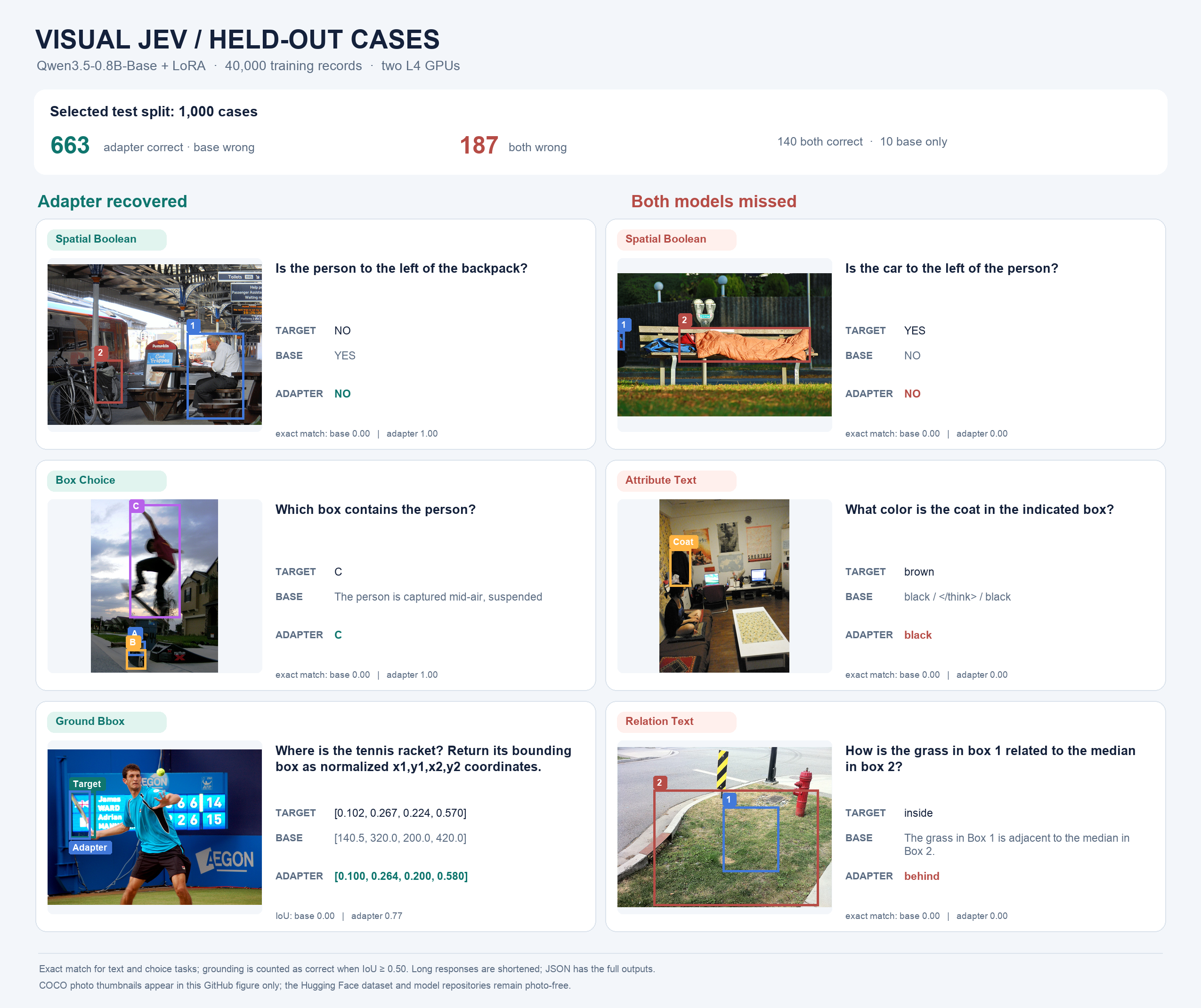Click the 'Both models missed' heading
Viewport: 1201px width, 1008px height.
714,202
